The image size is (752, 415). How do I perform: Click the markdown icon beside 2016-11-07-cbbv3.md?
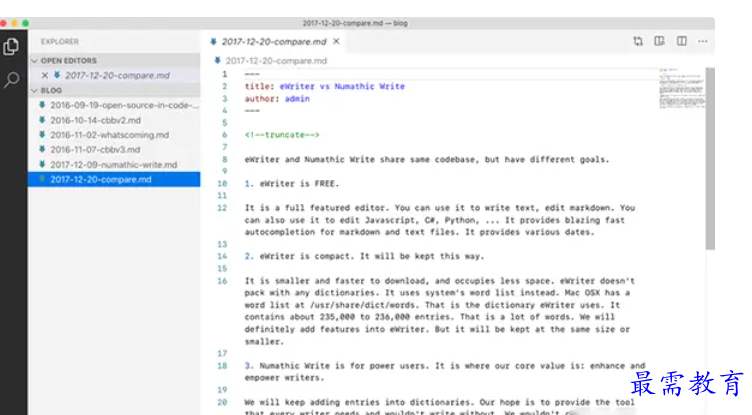click(42, 150)
